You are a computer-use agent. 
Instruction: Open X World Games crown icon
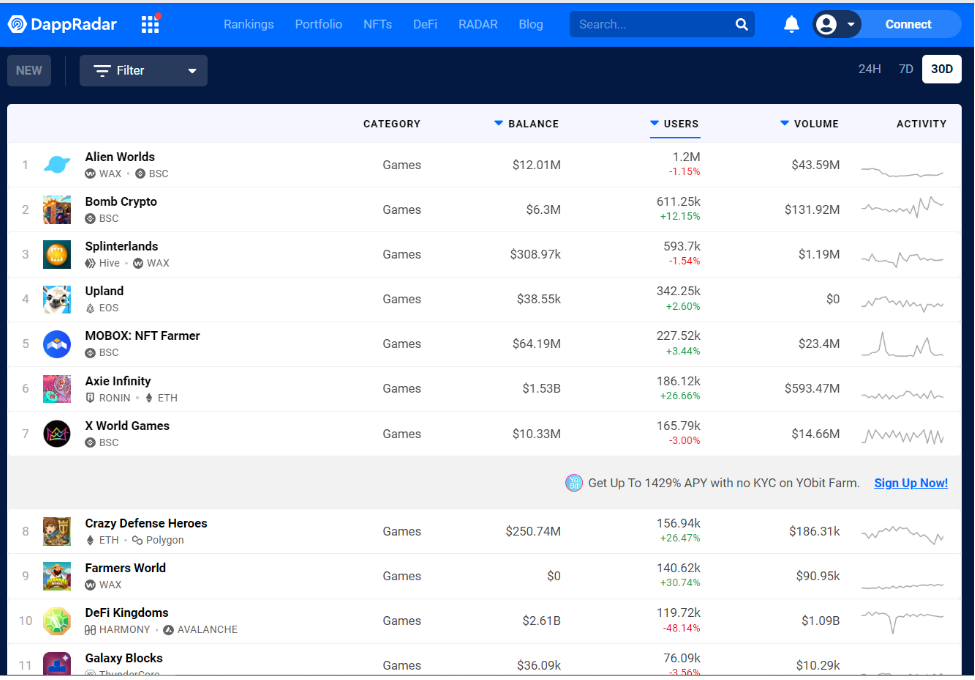pos(57,434)
